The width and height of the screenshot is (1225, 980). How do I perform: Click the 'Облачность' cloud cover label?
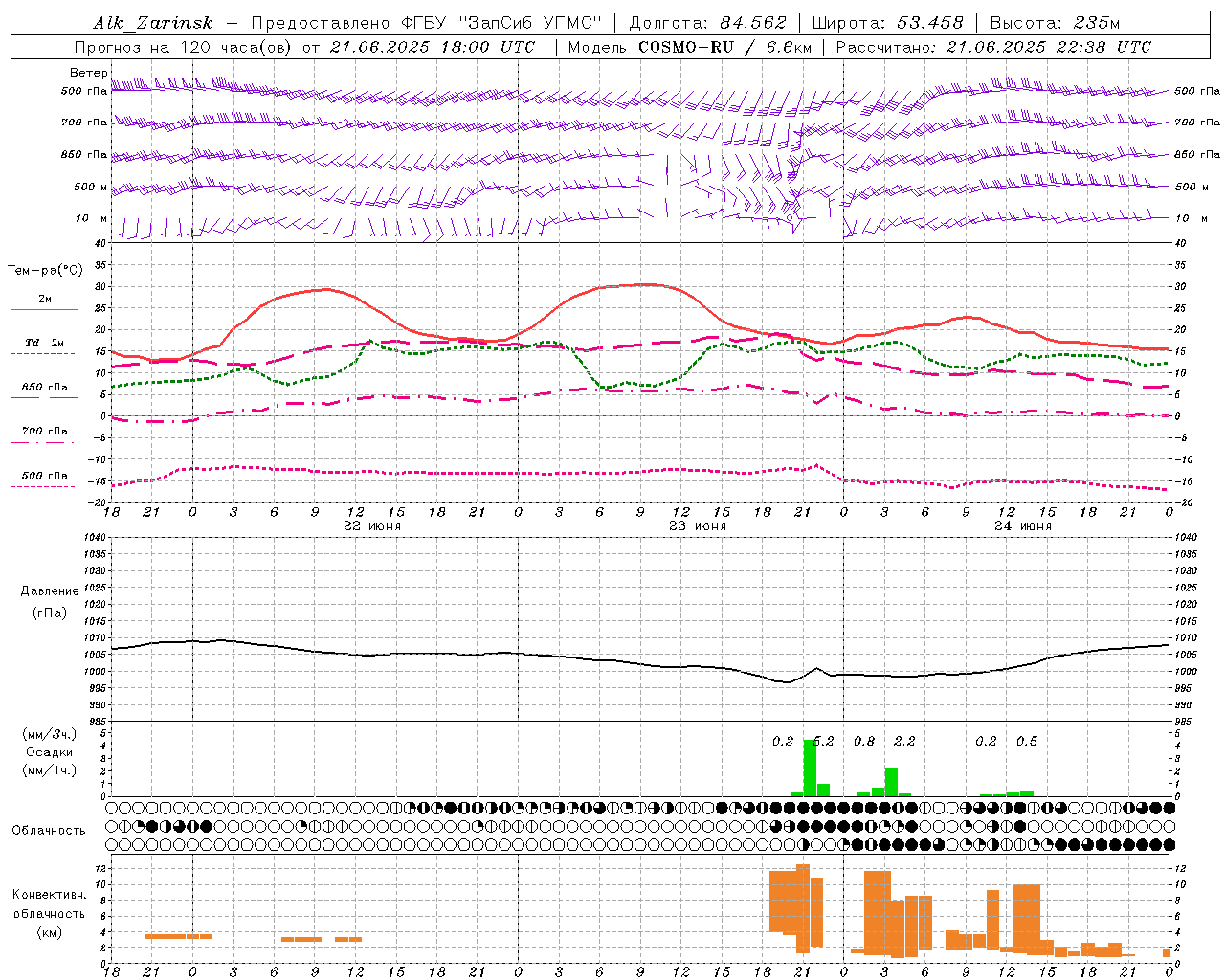[x=49, y=830]
